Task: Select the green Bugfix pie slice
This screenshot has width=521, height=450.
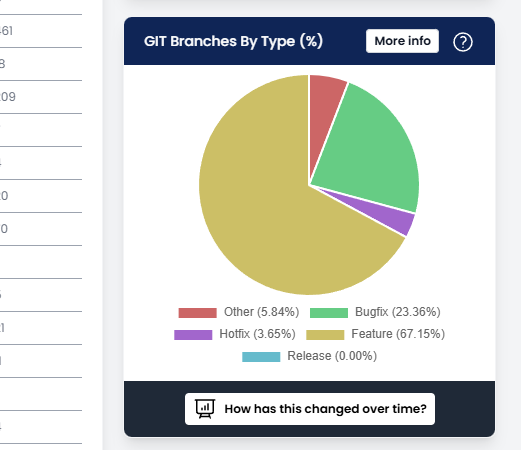Action: [x=370, y=147]
